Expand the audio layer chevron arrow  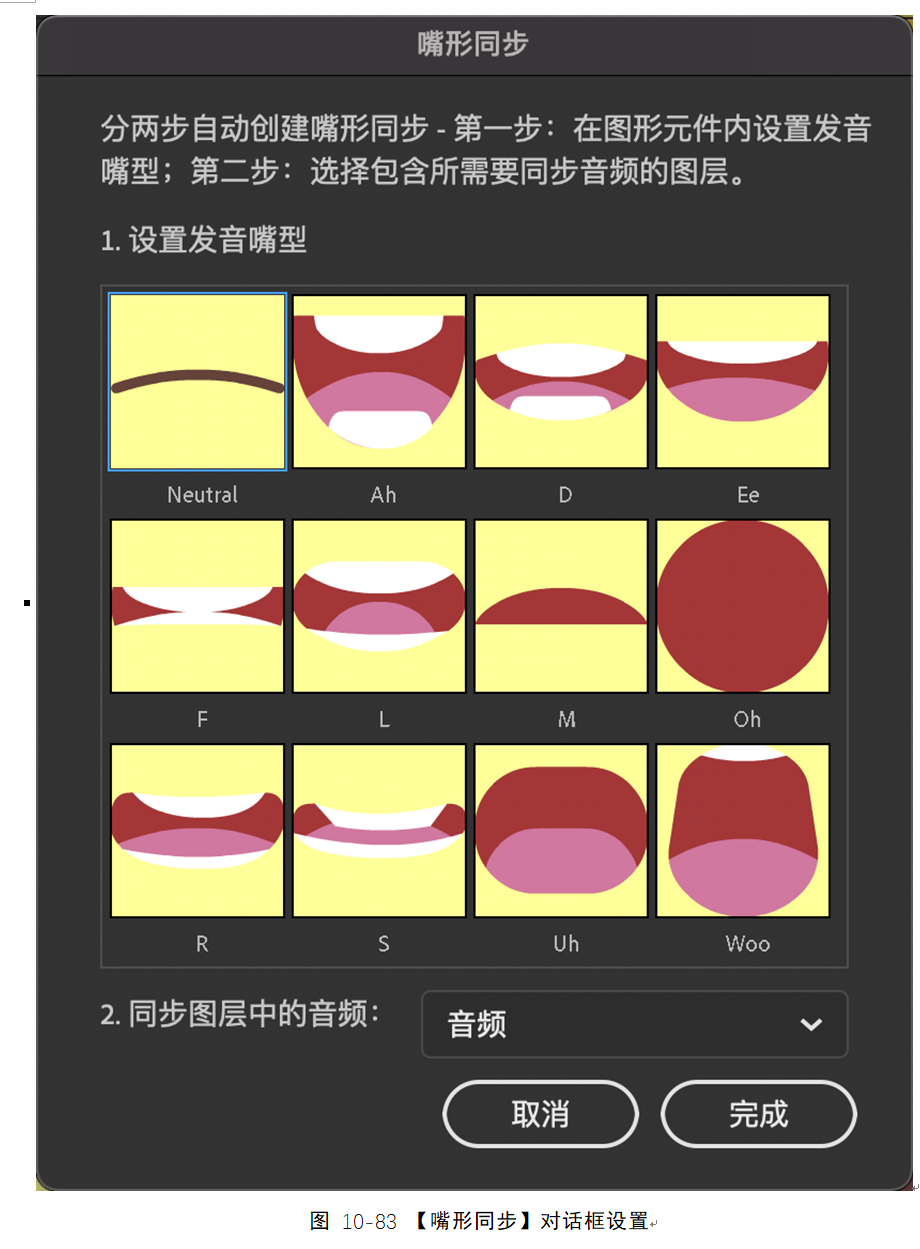click(812, 1025)
